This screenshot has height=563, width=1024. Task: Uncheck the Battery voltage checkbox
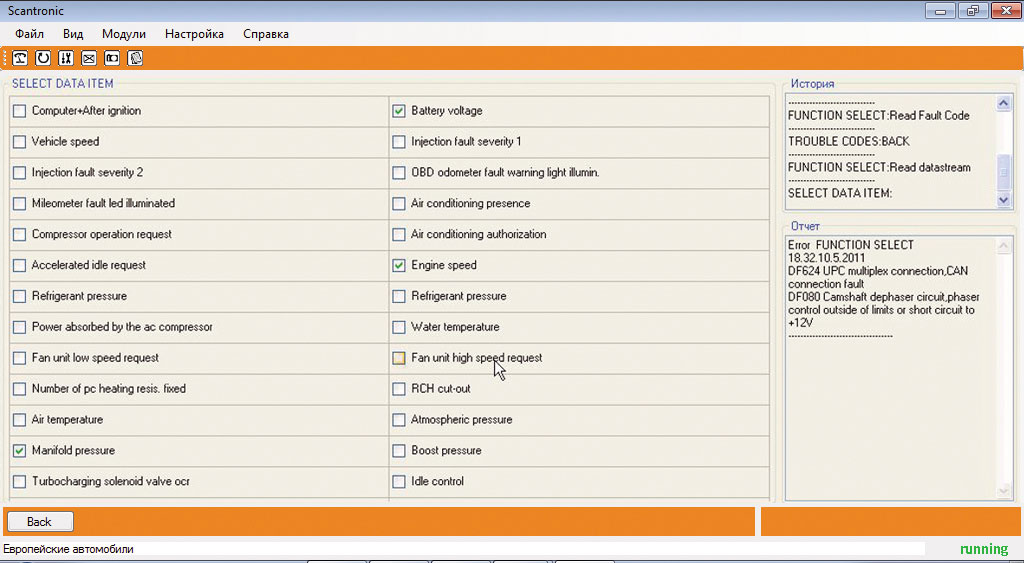coord(399,111)
